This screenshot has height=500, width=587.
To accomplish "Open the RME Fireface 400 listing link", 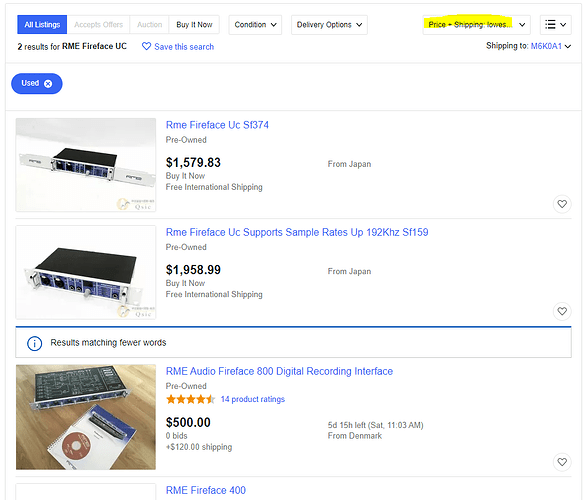I will pos(206,490).
